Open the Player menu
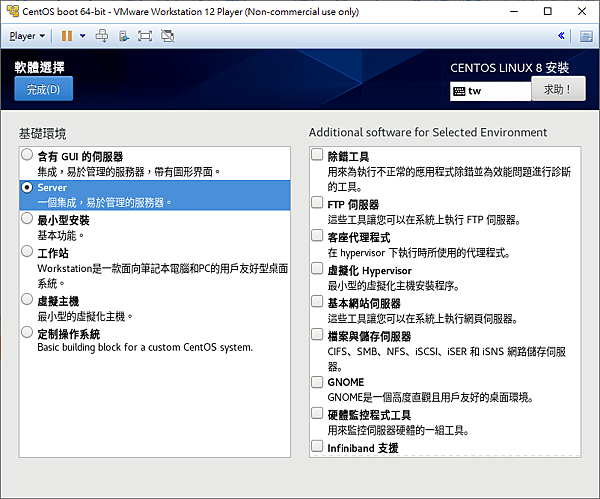600x499 pixels. pyautogui.click(x=27, y=36)
